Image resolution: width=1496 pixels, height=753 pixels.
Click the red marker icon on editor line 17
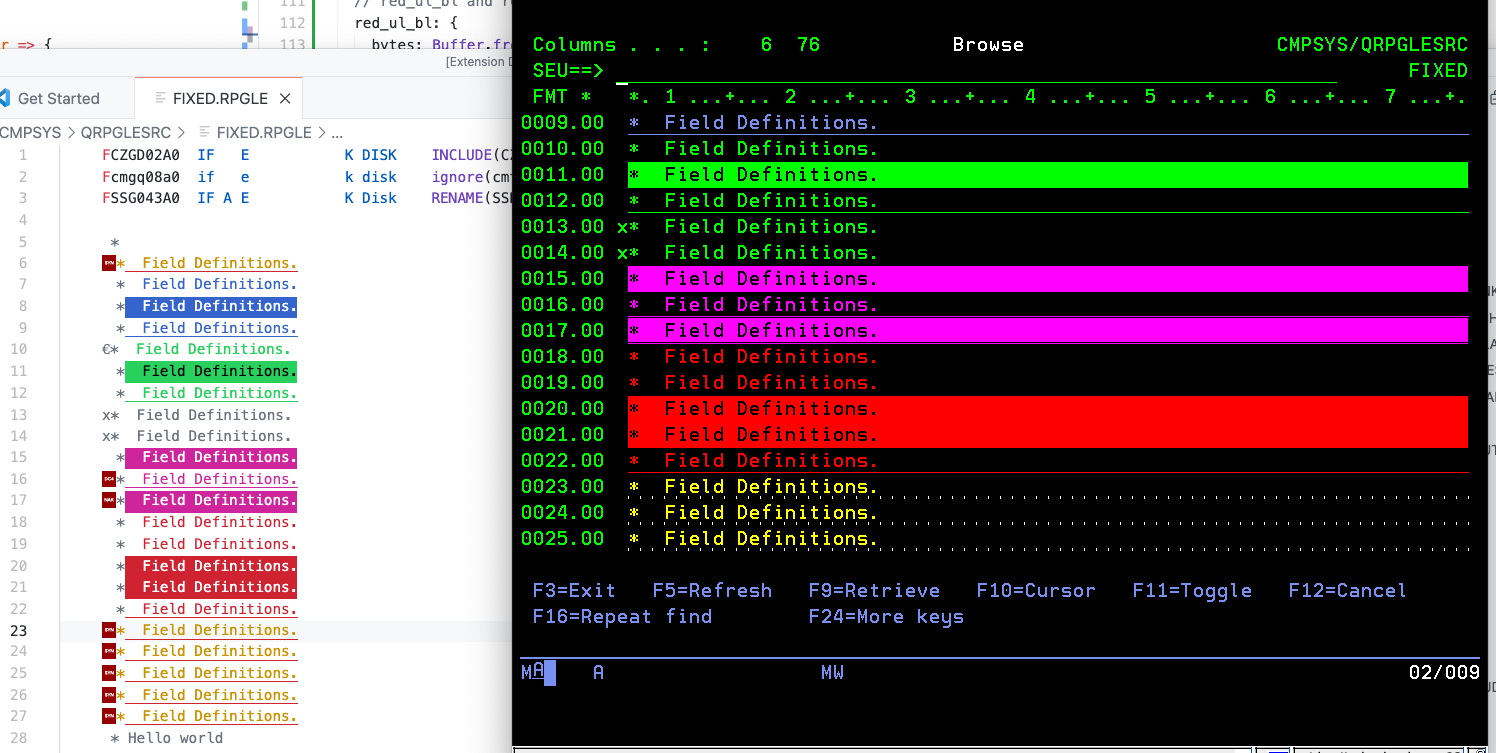click(108, 500)
